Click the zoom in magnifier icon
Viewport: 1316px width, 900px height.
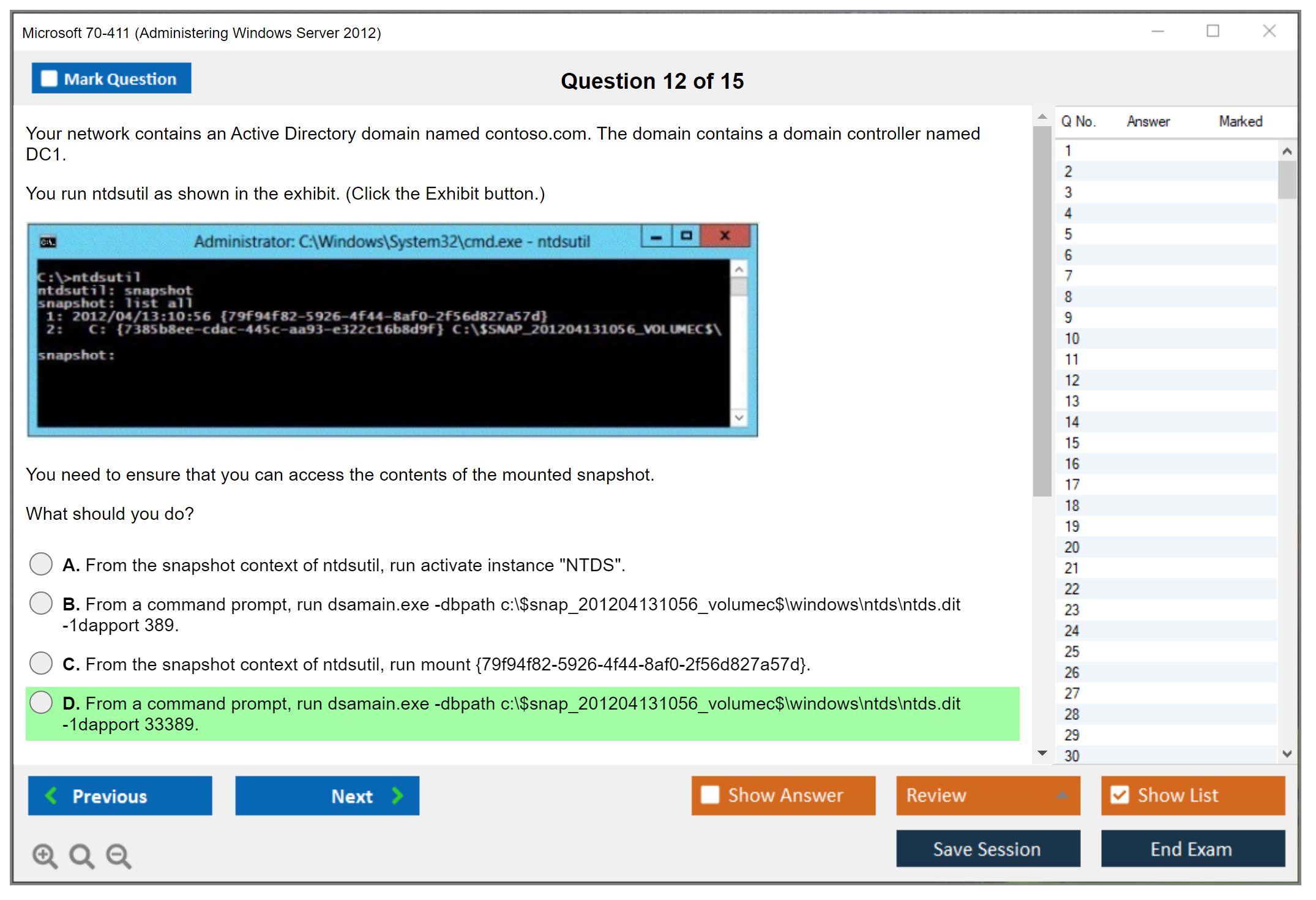click(x=45, y=855)
